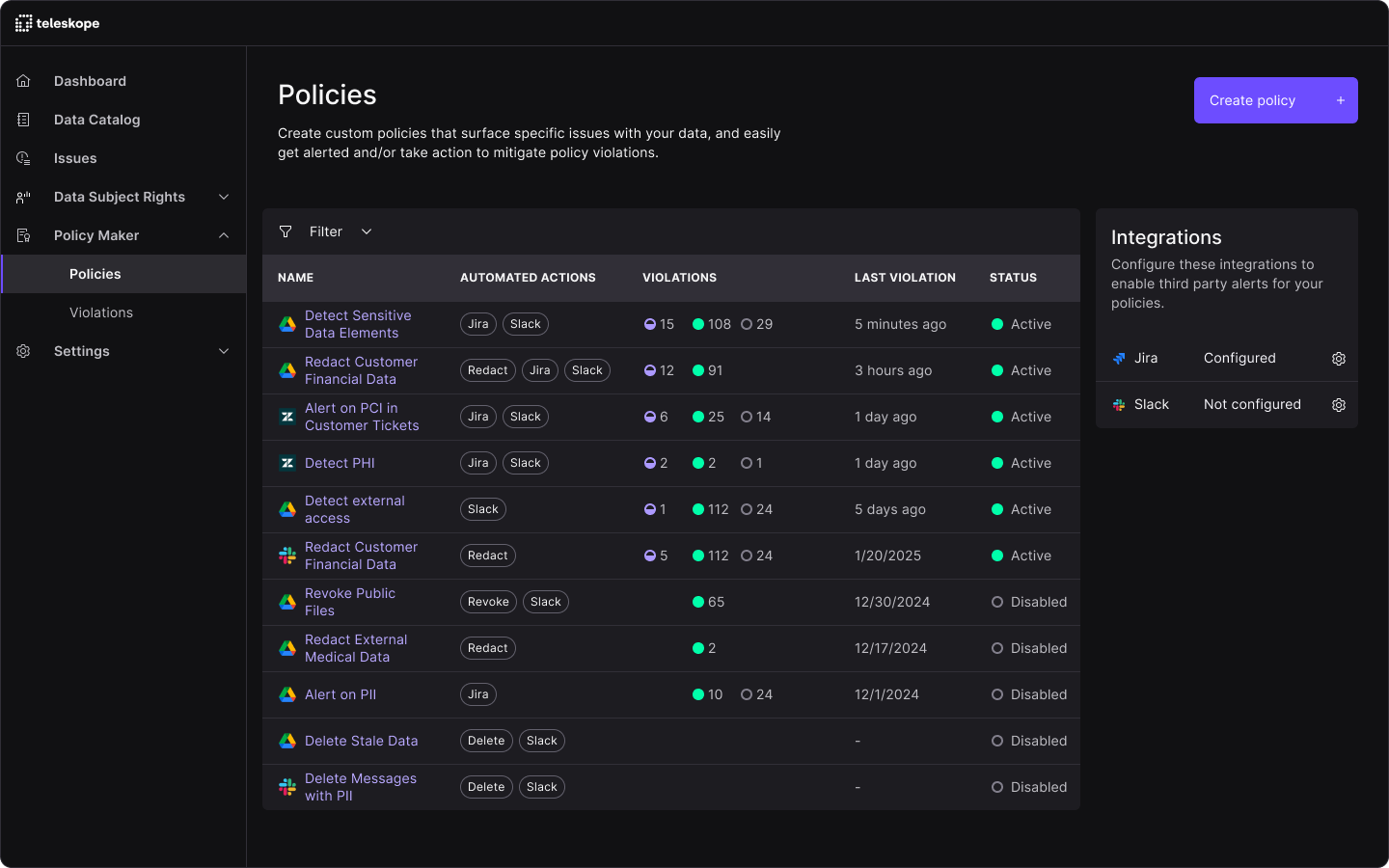Click '3 hours ago' last violation cell
Image resolution: width=1389 pixels, height=868 pixels.
pyautogui.click(x=893, y=370)
